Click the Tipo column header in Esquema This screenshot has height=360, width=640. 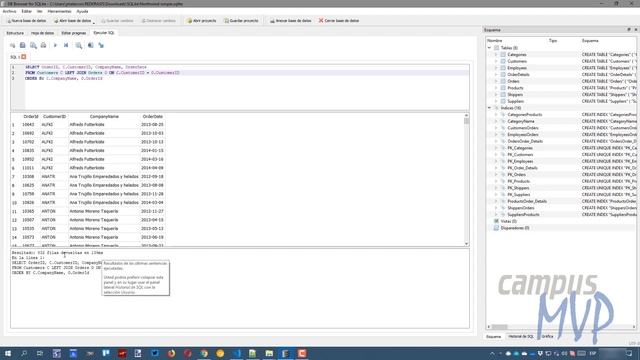click(x=553, y=41)
